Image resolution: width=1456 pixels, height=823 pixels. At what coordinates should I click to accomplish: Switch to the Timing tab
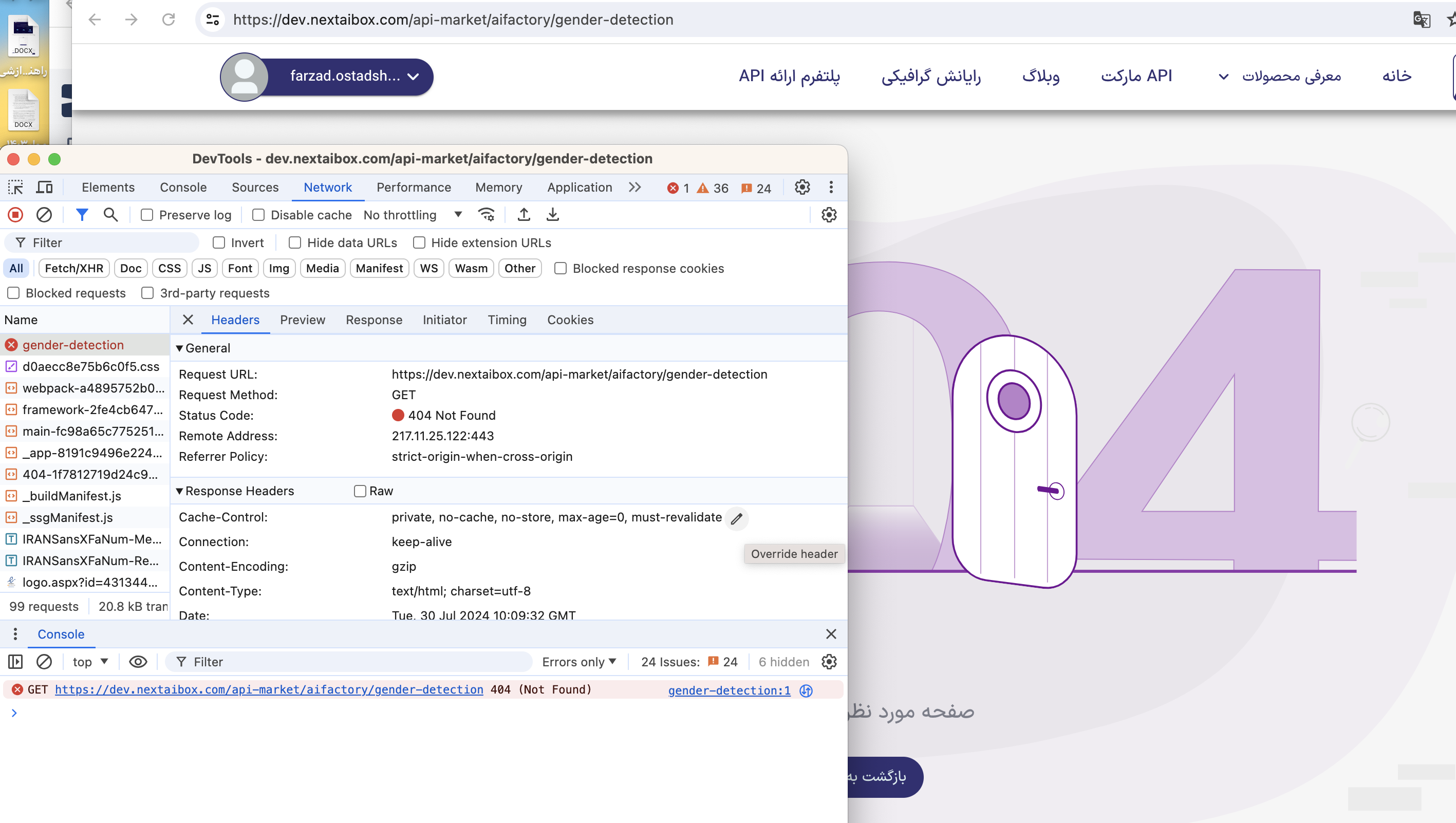[507, 320]
